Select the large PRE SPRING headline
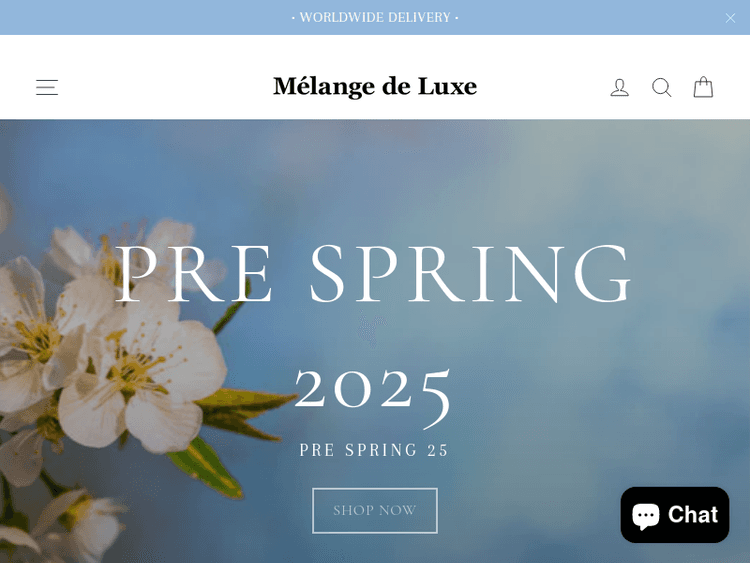Viewport: 750px width, 563px height. pyautogui.click(x=373, y=273)
